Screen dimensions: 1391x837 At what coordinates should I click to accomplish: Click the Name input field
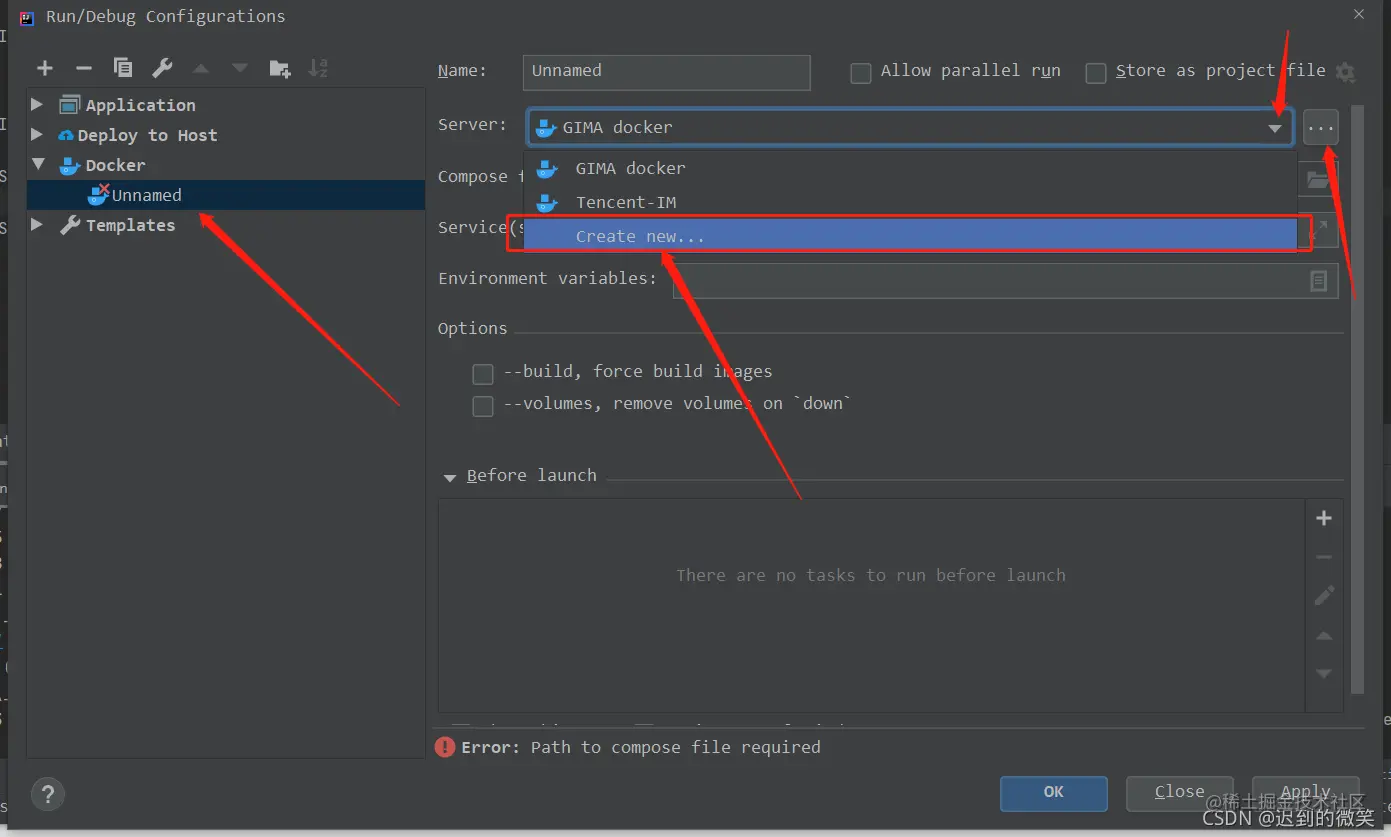[666, 72]
